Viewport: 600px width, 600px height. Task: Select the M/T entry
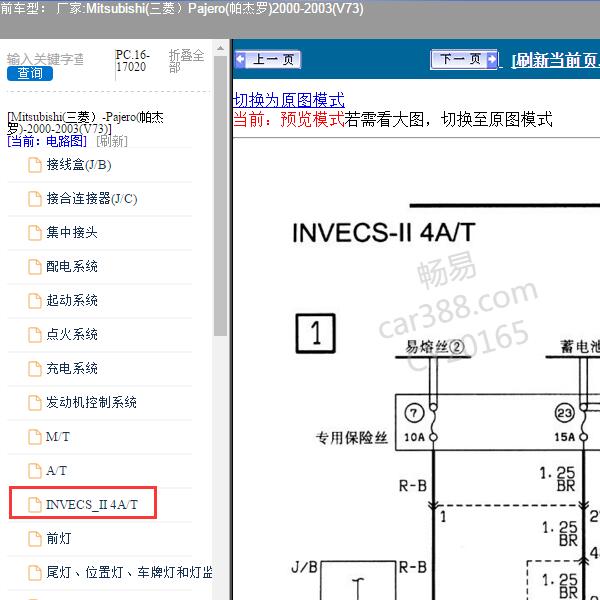(x=58, y=437)
